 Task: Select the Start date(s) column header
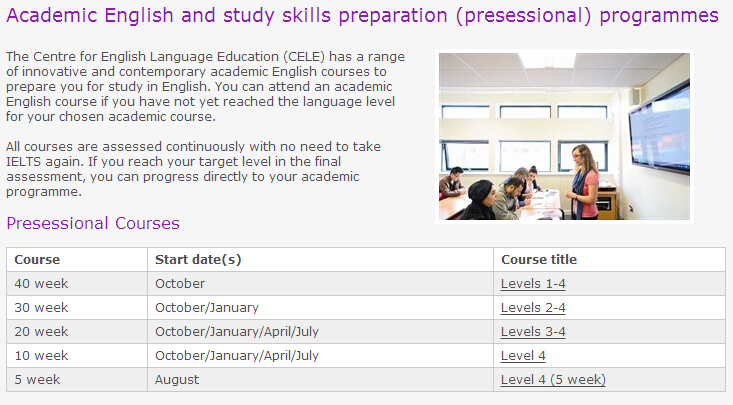320,260
